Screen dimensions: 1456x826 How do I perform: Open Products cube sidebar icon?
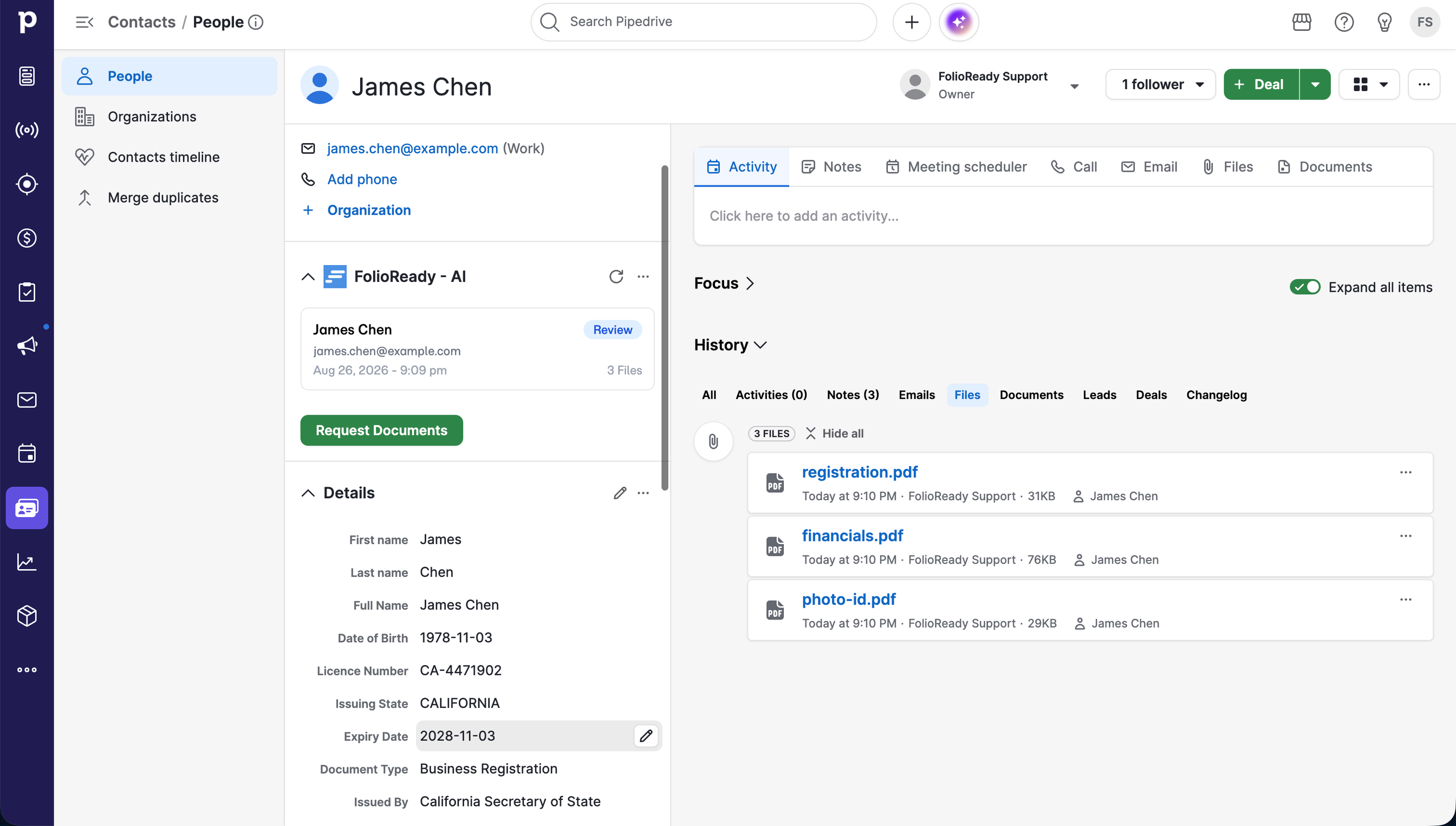(27, 616)
